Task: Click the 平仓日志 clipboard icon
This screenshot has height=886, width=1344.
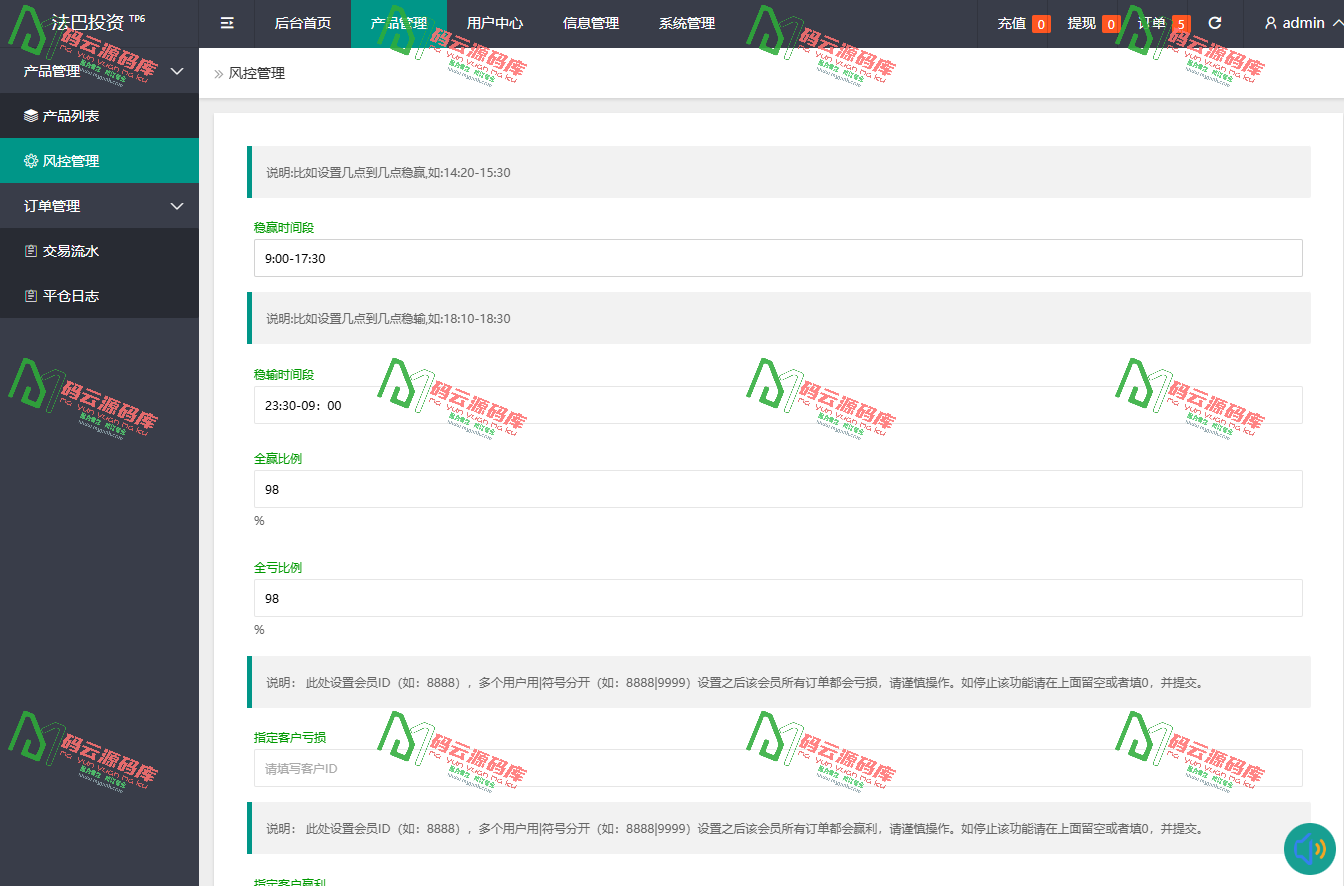Action: [x=31, y=296]
